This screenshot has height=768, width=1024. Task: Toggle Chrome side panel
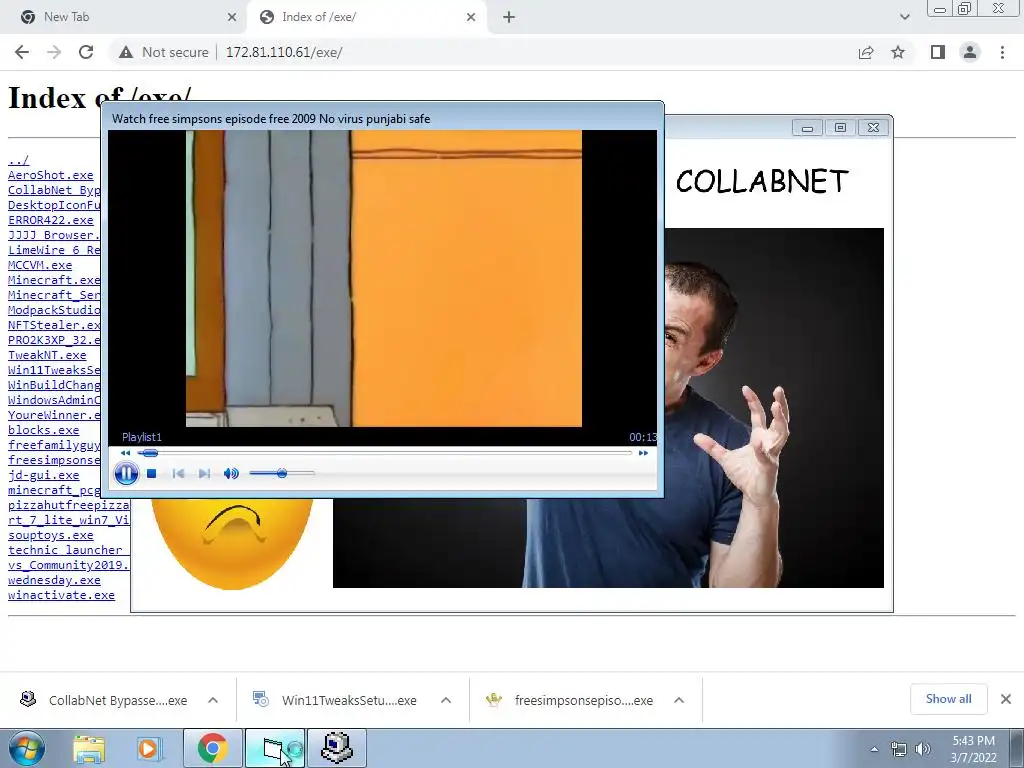(938, 52)
